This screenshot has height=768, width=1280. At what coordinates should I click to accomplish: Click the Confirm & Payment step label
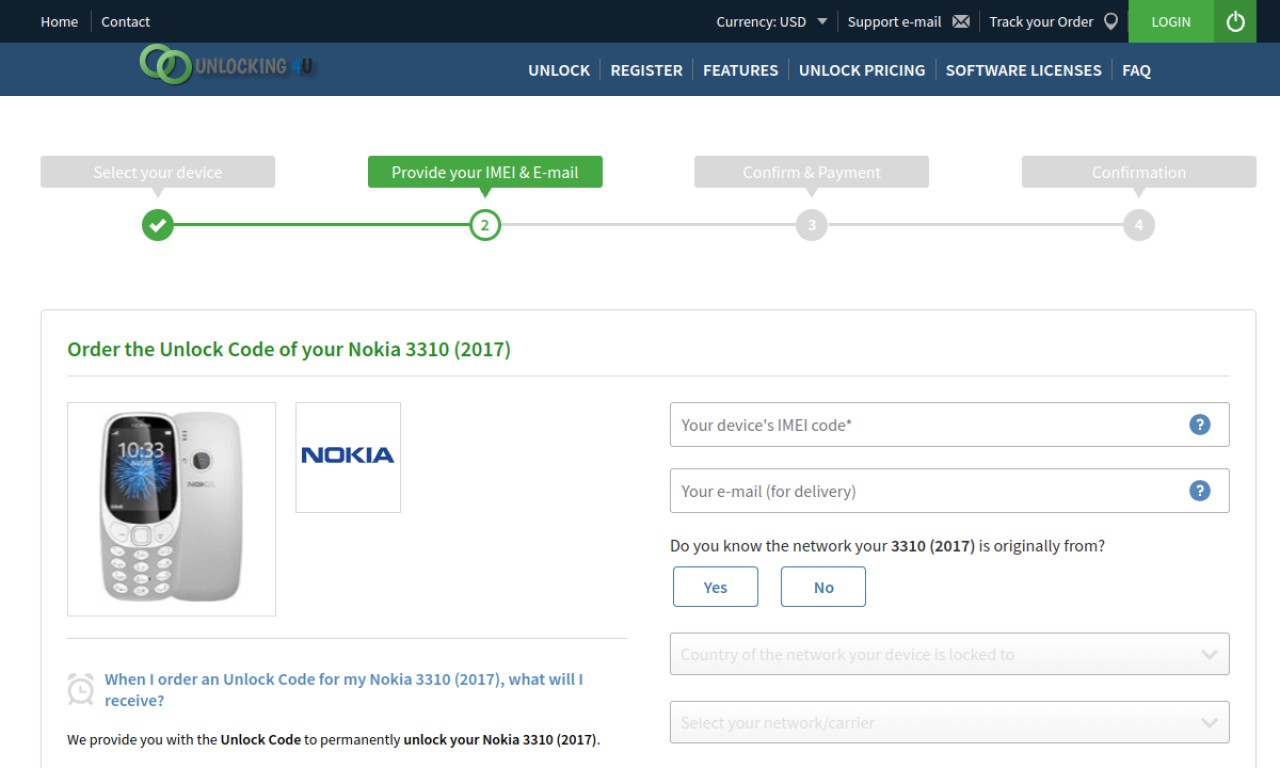pyautogui.click(x=812, y=172)
